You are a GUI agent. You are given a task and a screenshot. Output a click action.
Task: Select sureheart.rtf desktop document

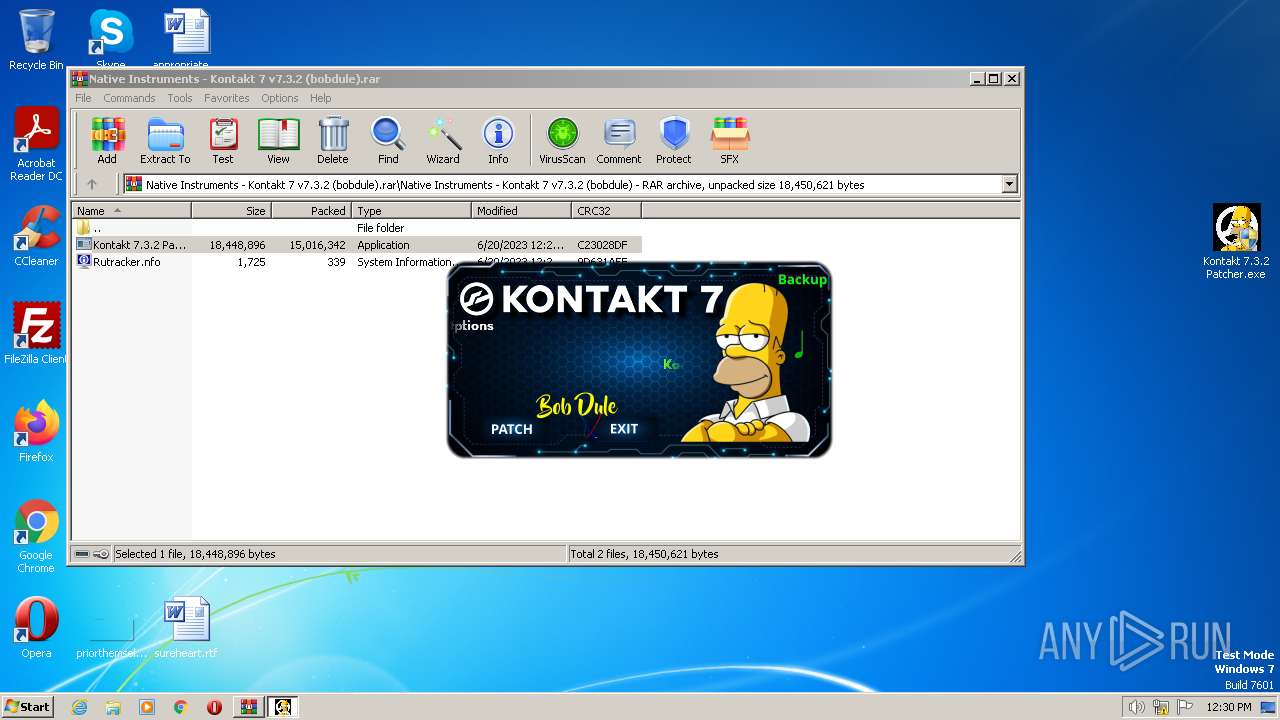pyautogui.click(x=186, y=628)
